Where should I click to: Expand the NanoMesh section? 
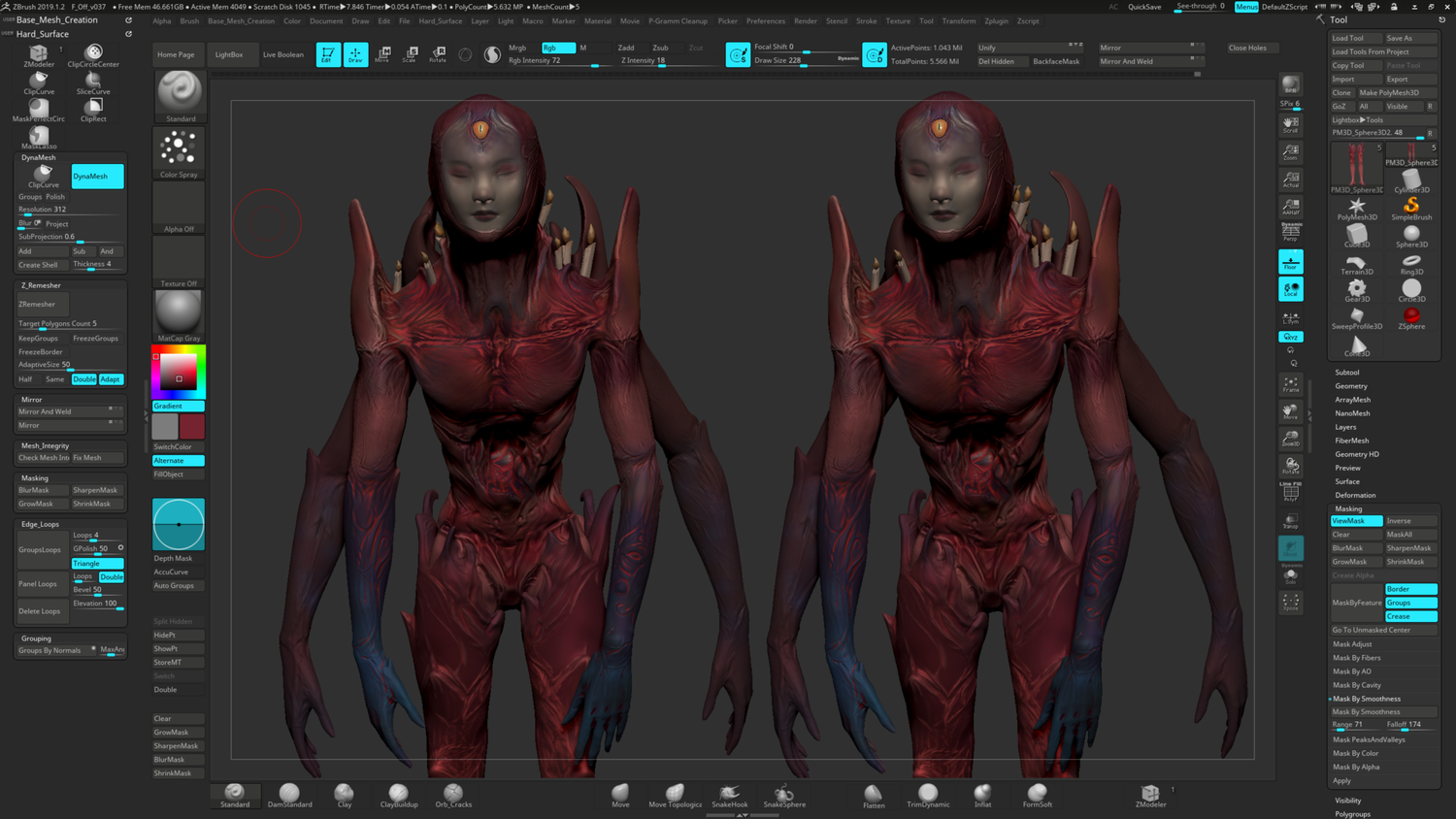pos(1352,413)
